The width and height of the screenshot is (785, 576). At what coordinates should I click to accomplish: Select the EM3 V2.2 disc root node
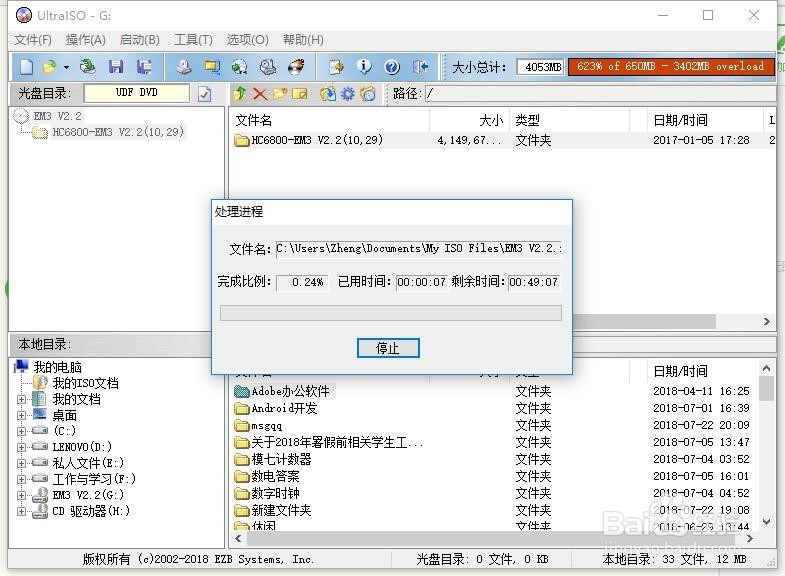(x=57, y=116)
